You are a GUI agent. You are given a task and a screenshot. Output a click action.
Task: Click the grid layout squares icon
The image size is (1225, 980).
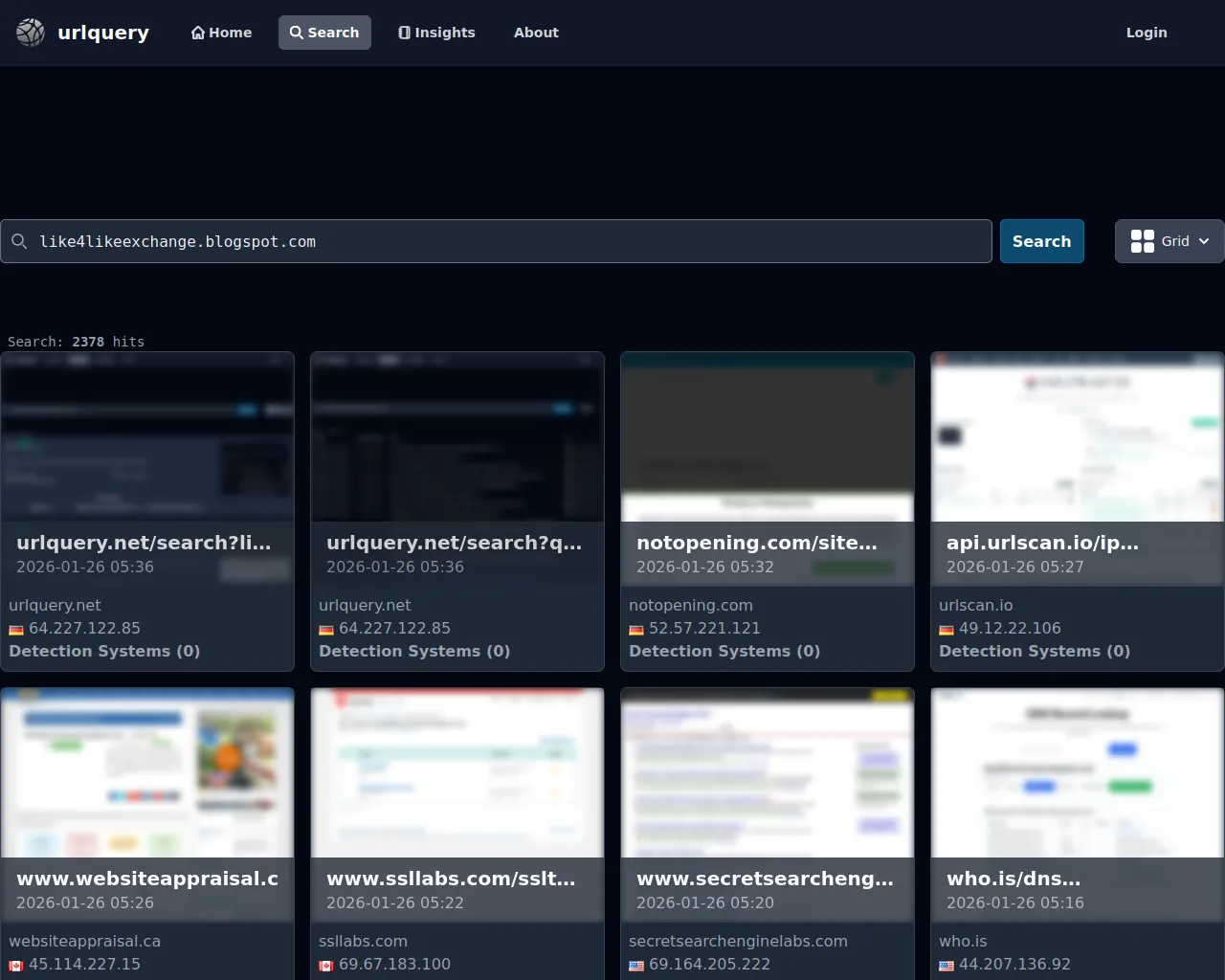(x=1142, y=241)
